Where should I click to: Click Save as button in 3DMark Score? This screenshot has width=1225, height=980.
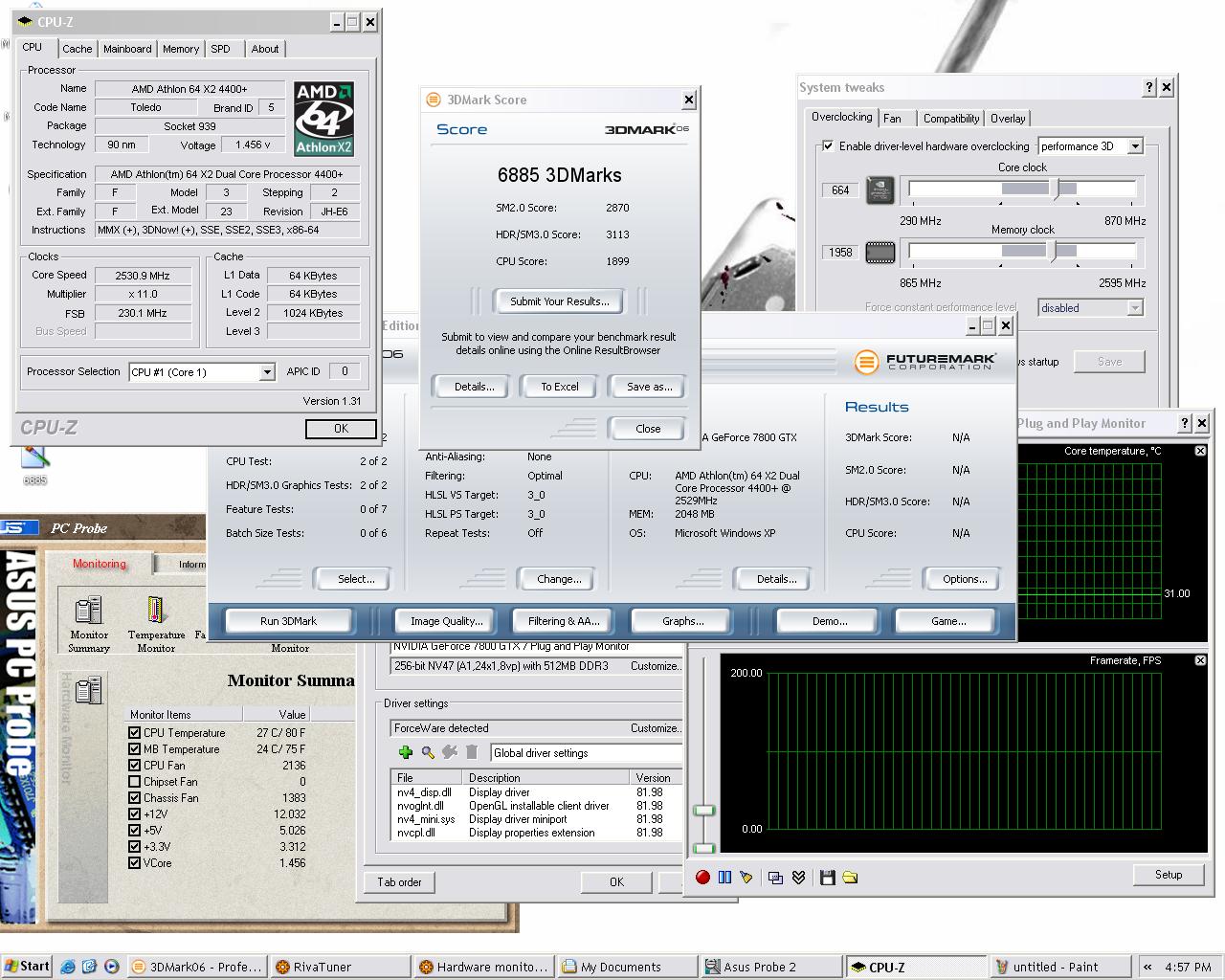tap(649, 387)
